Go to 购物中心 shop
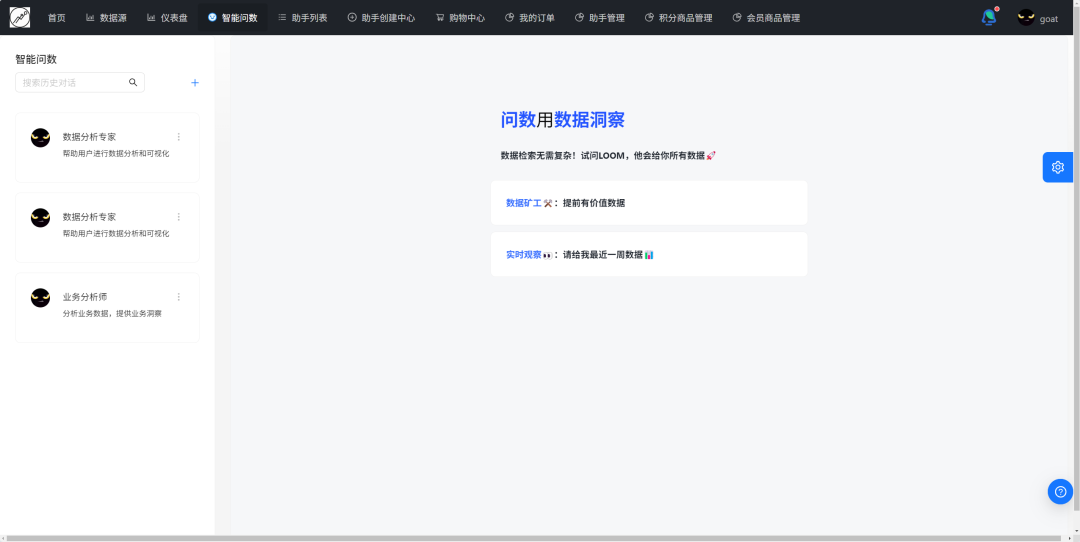 tap(460, 18)
